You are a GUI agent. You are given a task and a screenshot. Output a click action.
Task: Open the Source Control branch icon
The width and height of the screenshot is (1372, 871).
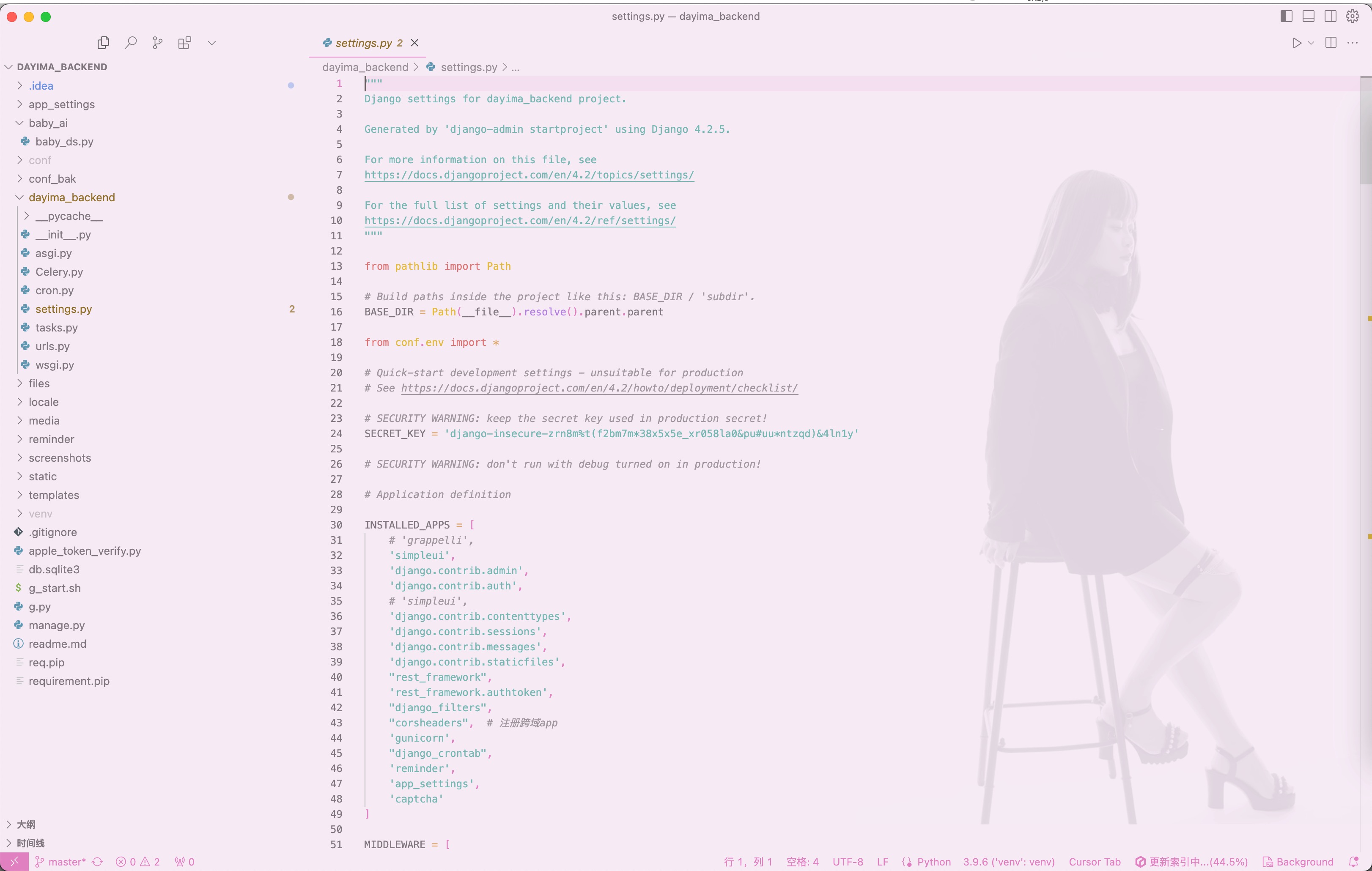(x=157, y=43)
